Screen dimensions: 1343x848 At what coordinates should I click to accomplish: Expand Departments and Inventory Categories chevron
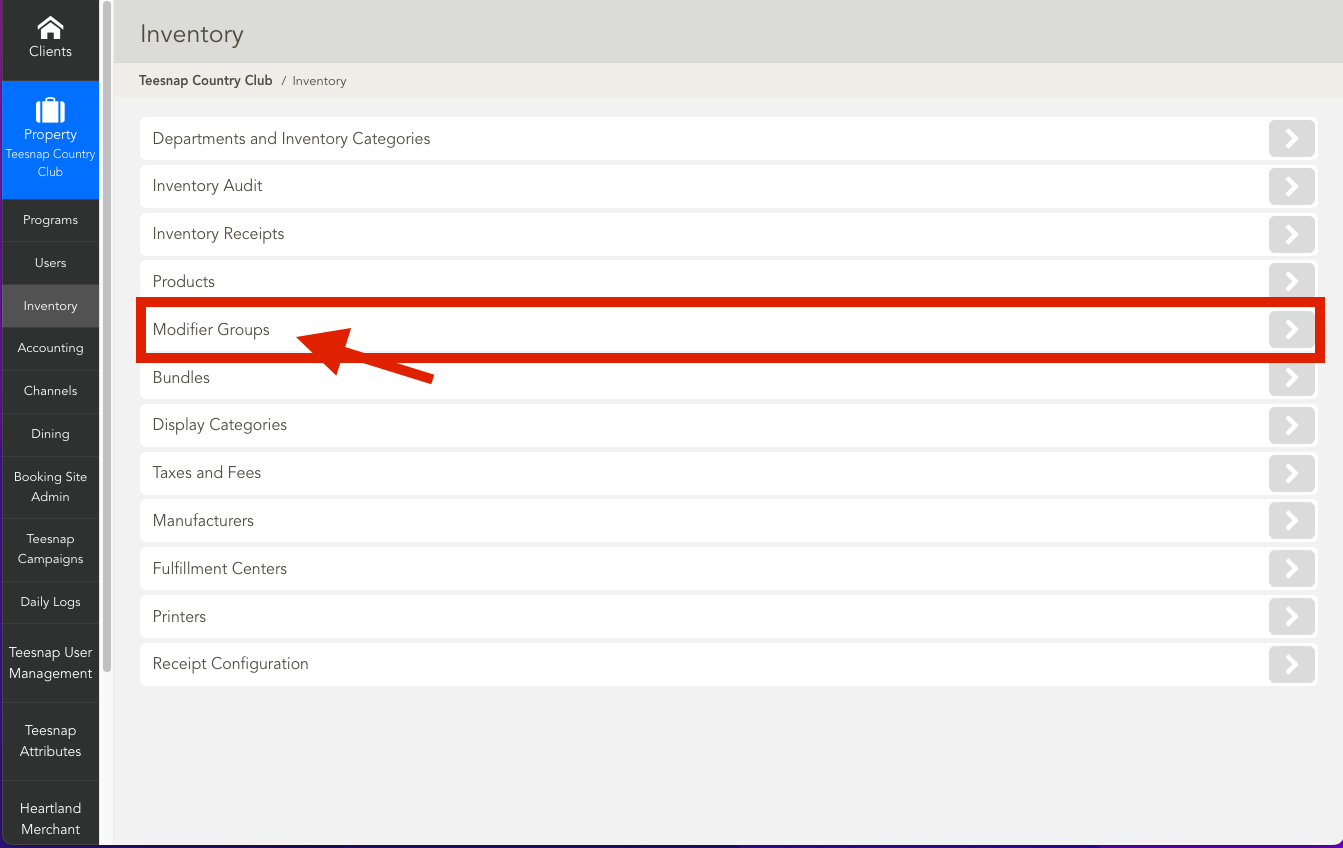click(x=1291, y=139)
